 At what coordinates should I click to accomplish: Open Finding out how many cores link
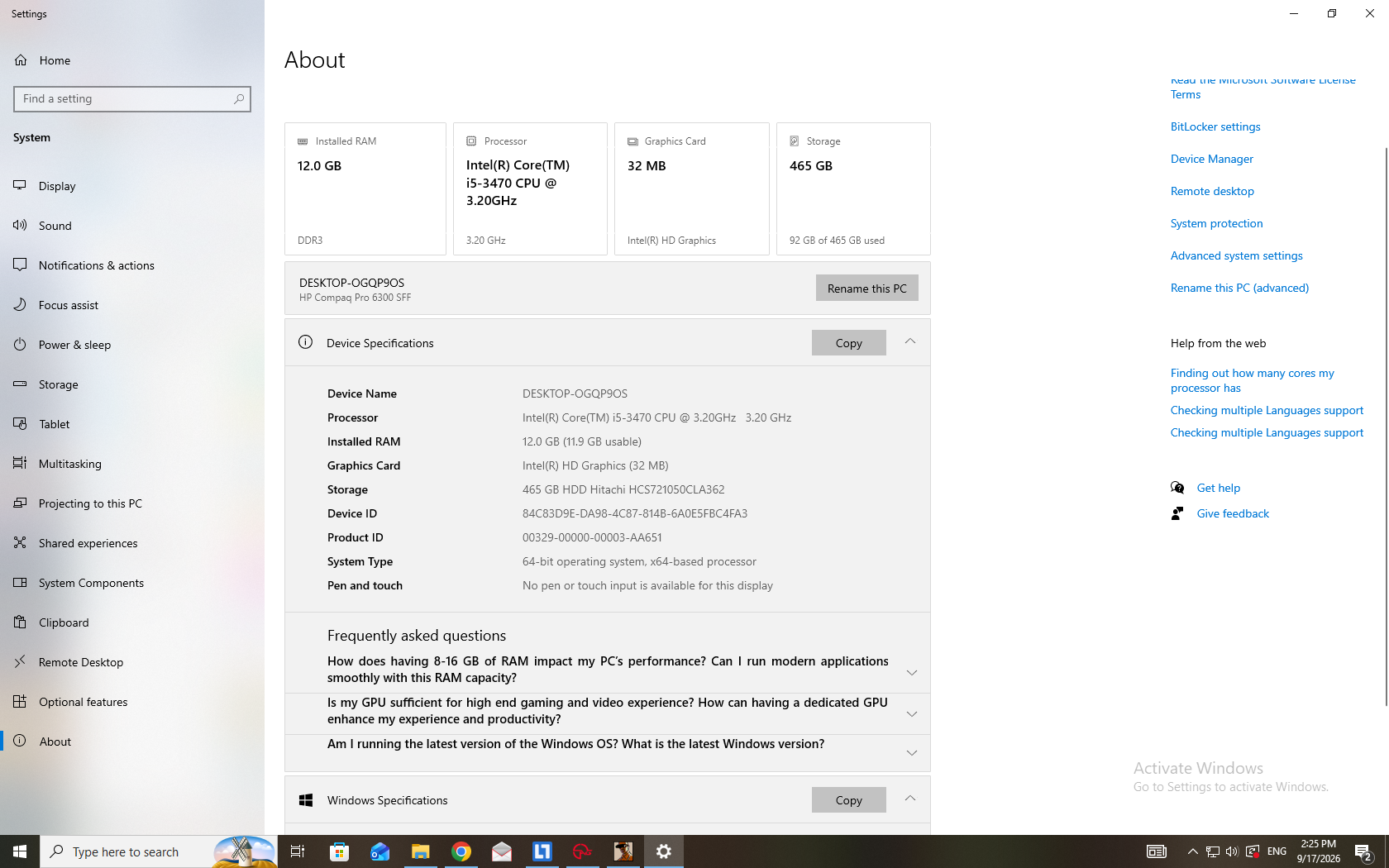tap(1252, 380)
